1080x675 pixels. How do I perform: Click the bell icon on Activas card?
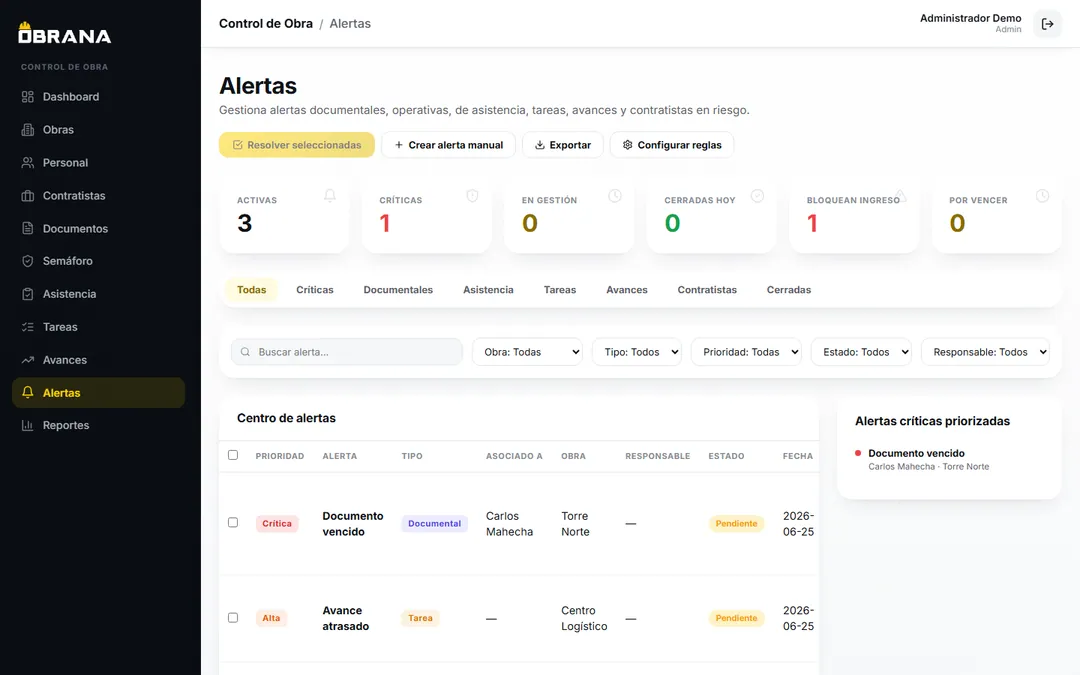[x=330, y=196]
